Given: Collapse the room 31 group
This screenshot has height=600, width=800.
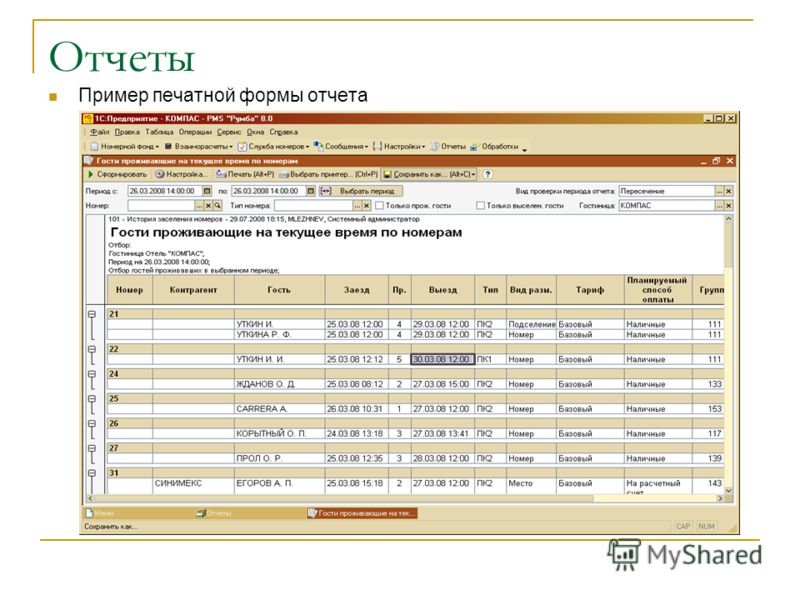Looking at the screenshot, I should pyautogui.click(x=92, y=473).
